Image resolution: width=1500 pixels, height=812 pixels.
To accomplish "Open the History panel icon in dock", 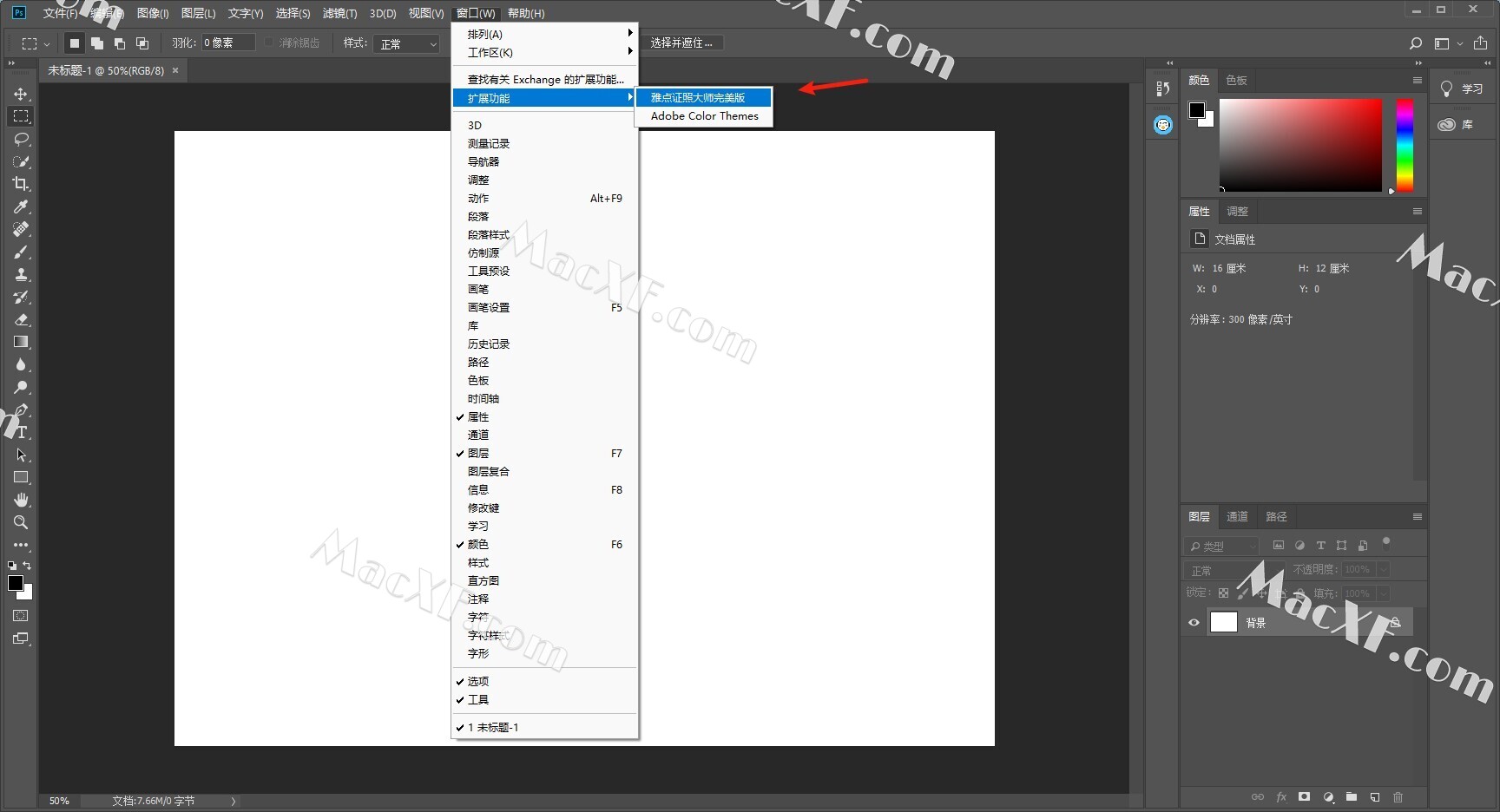I will pyautogui.click(x=1163, y=88).
